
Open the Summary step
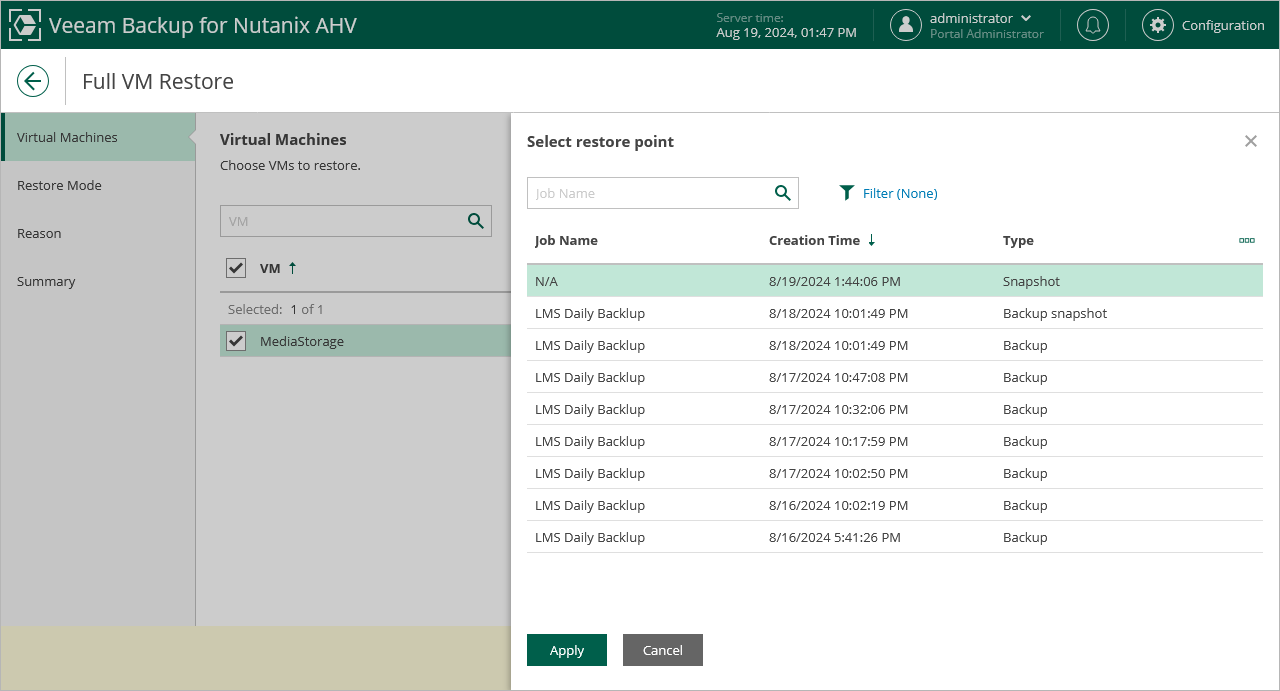click(46, 281)
